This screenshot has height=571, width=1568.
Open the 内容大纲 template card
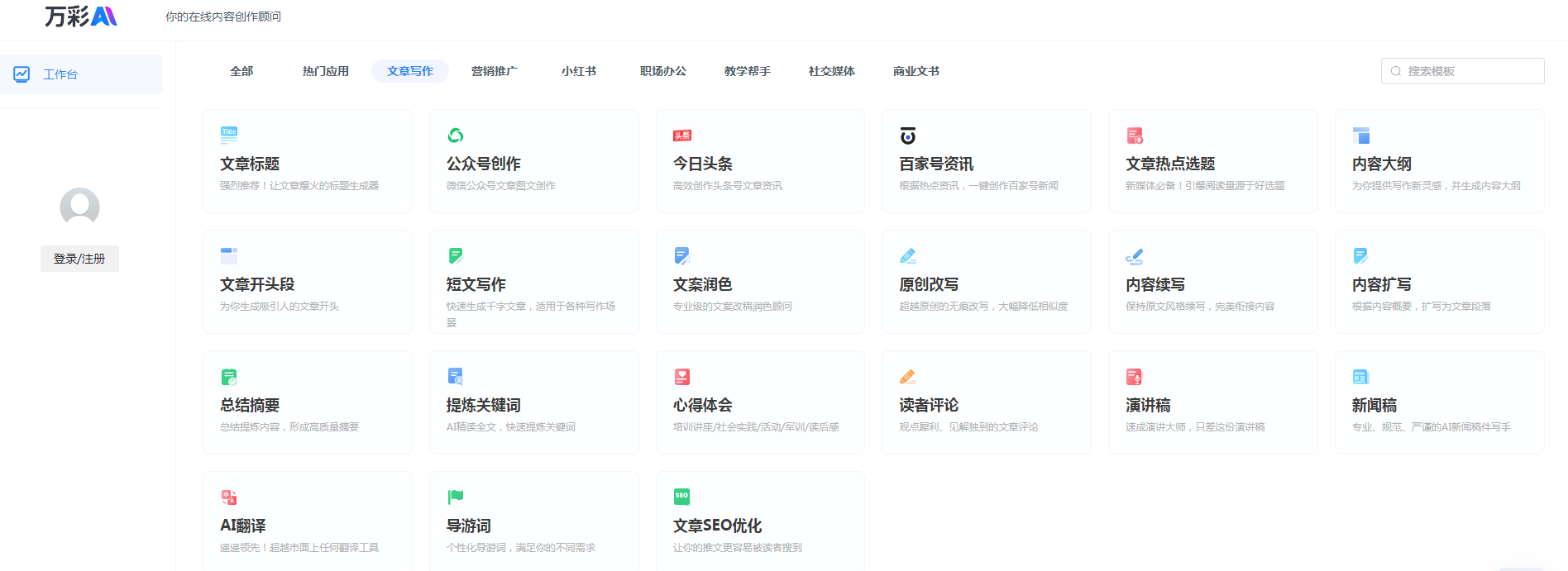[1439, 162]
